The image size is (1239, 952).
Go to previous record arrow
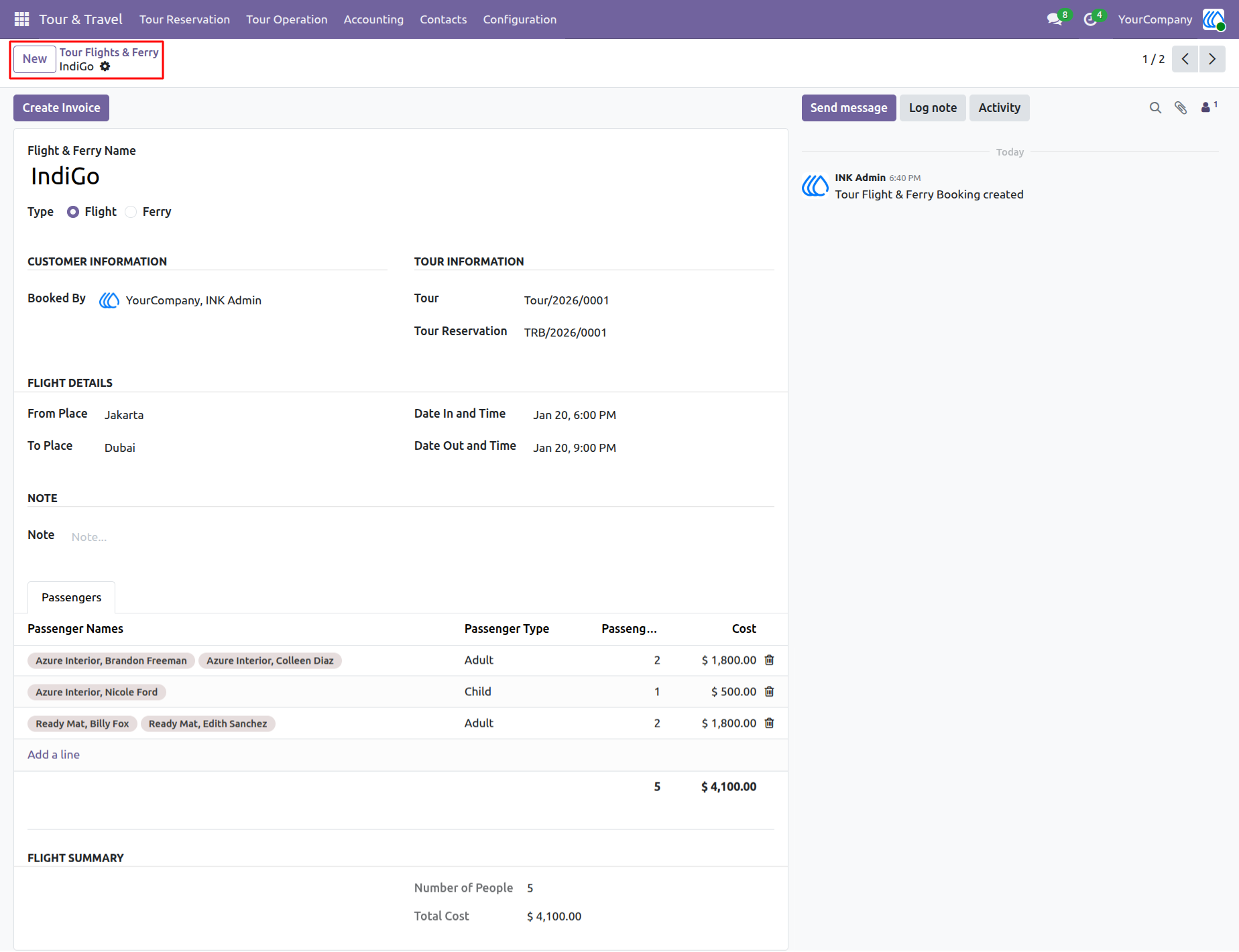tap(1185, 59)
